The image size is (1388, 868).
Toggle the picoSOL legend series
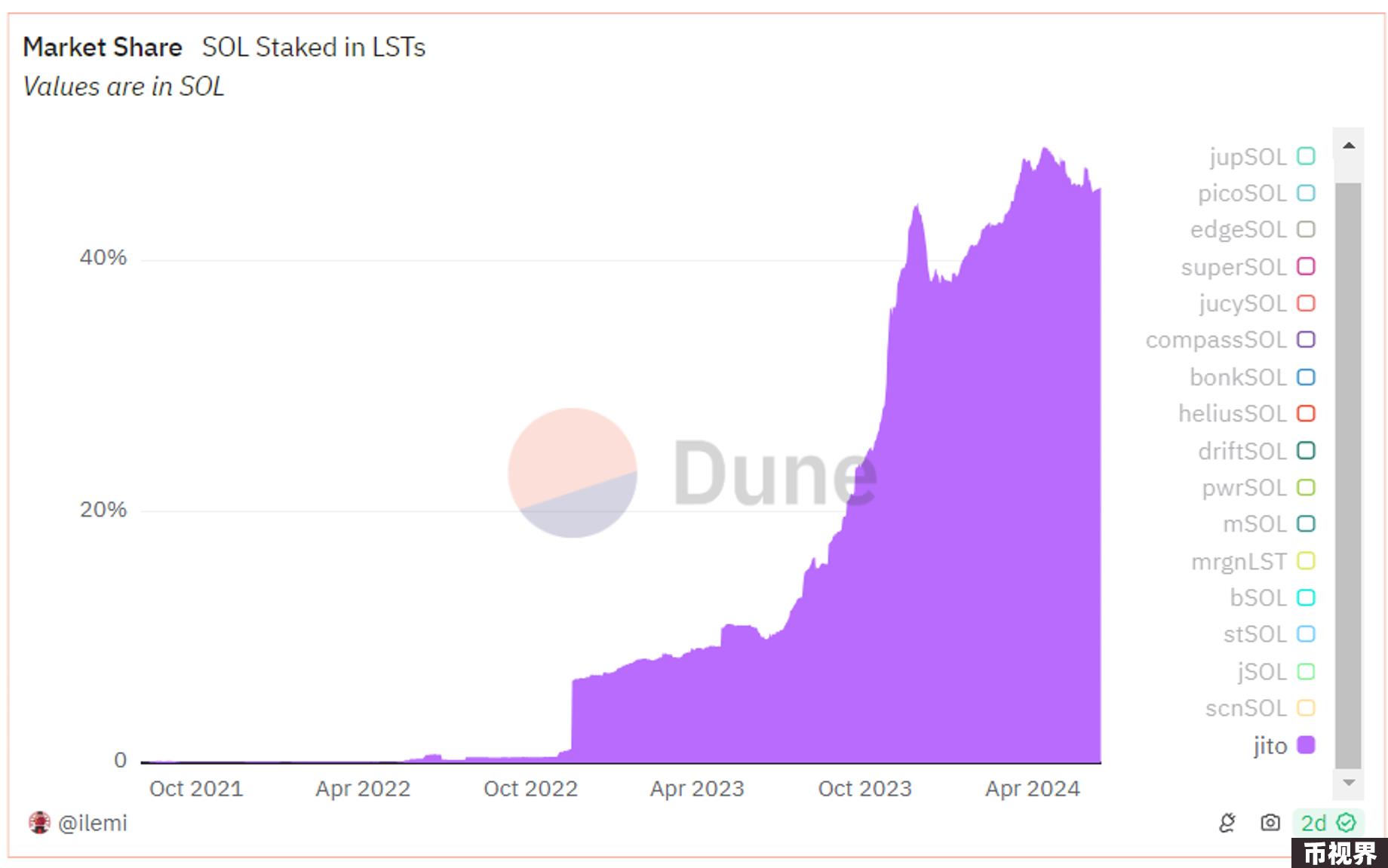[1257, 193]
